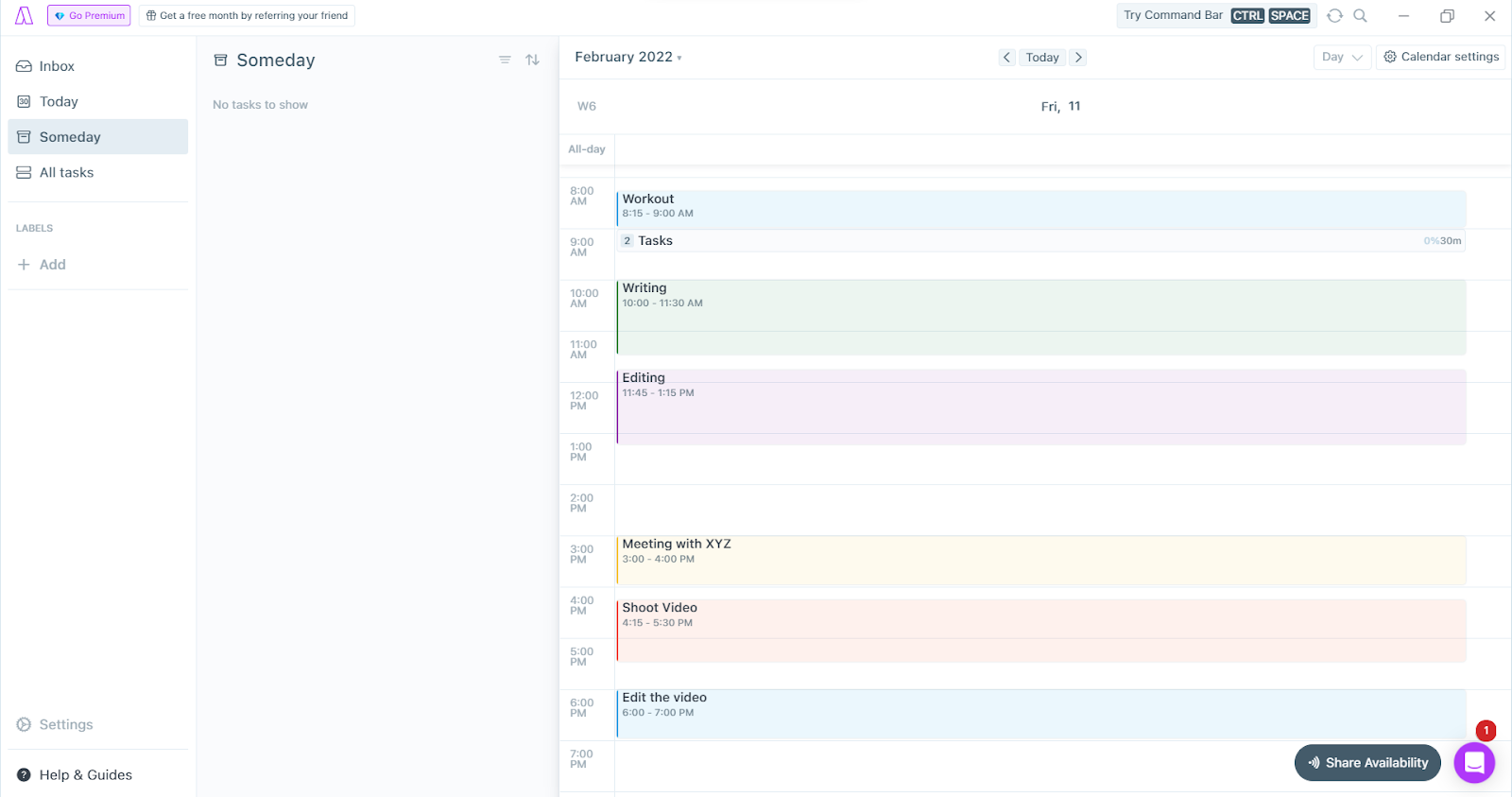Open Calendar settings
The image size is (1512, 797).
click(1441, 57)
